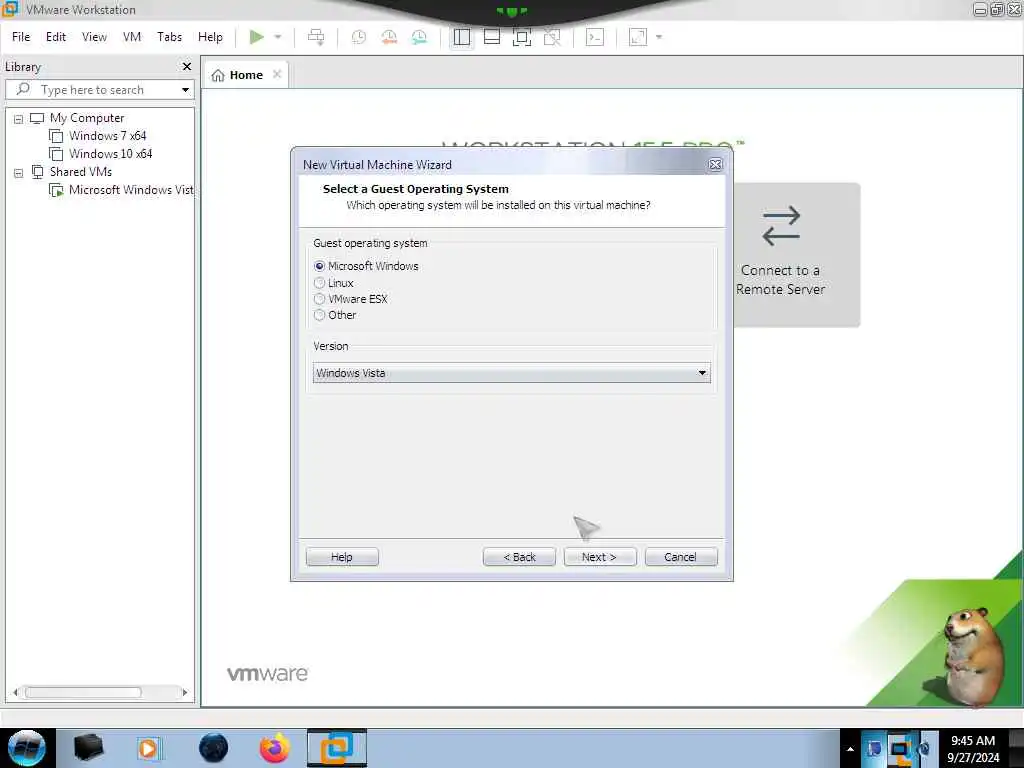Click the VMware tray icon in notification area

[901, 749]
